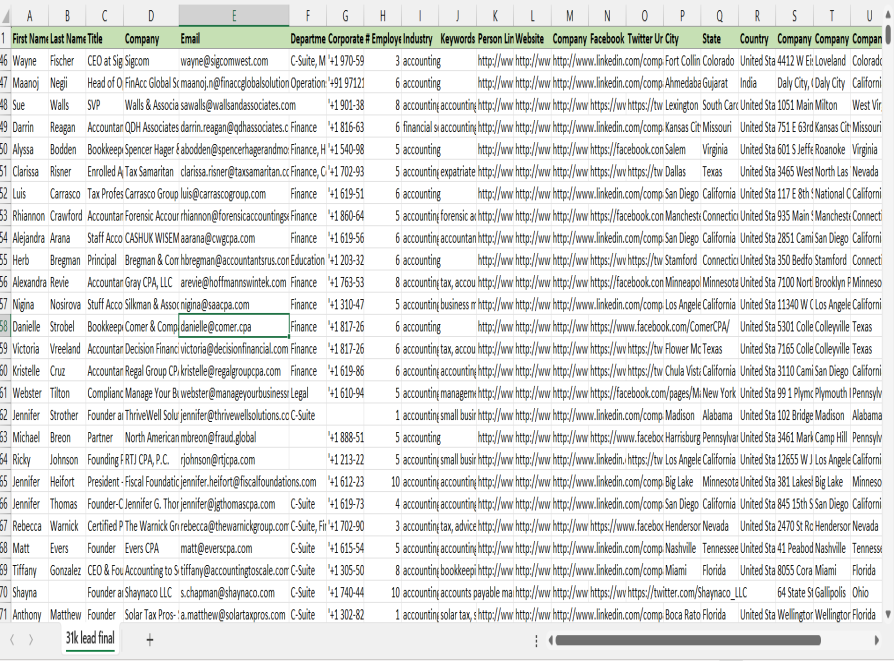Click the previous sheet navigation arrow
Image resolution: width=894 pixels, height=661 pixels.
click(12, 639)
